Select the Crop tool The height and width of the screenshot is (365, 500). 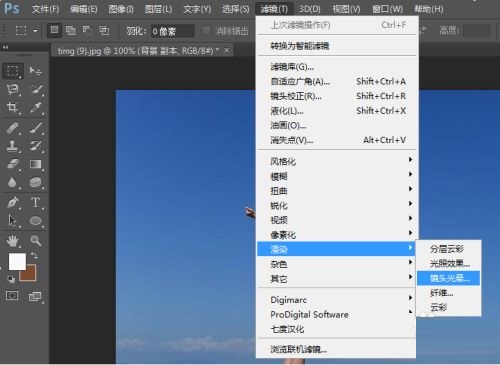tap(12, 107)
